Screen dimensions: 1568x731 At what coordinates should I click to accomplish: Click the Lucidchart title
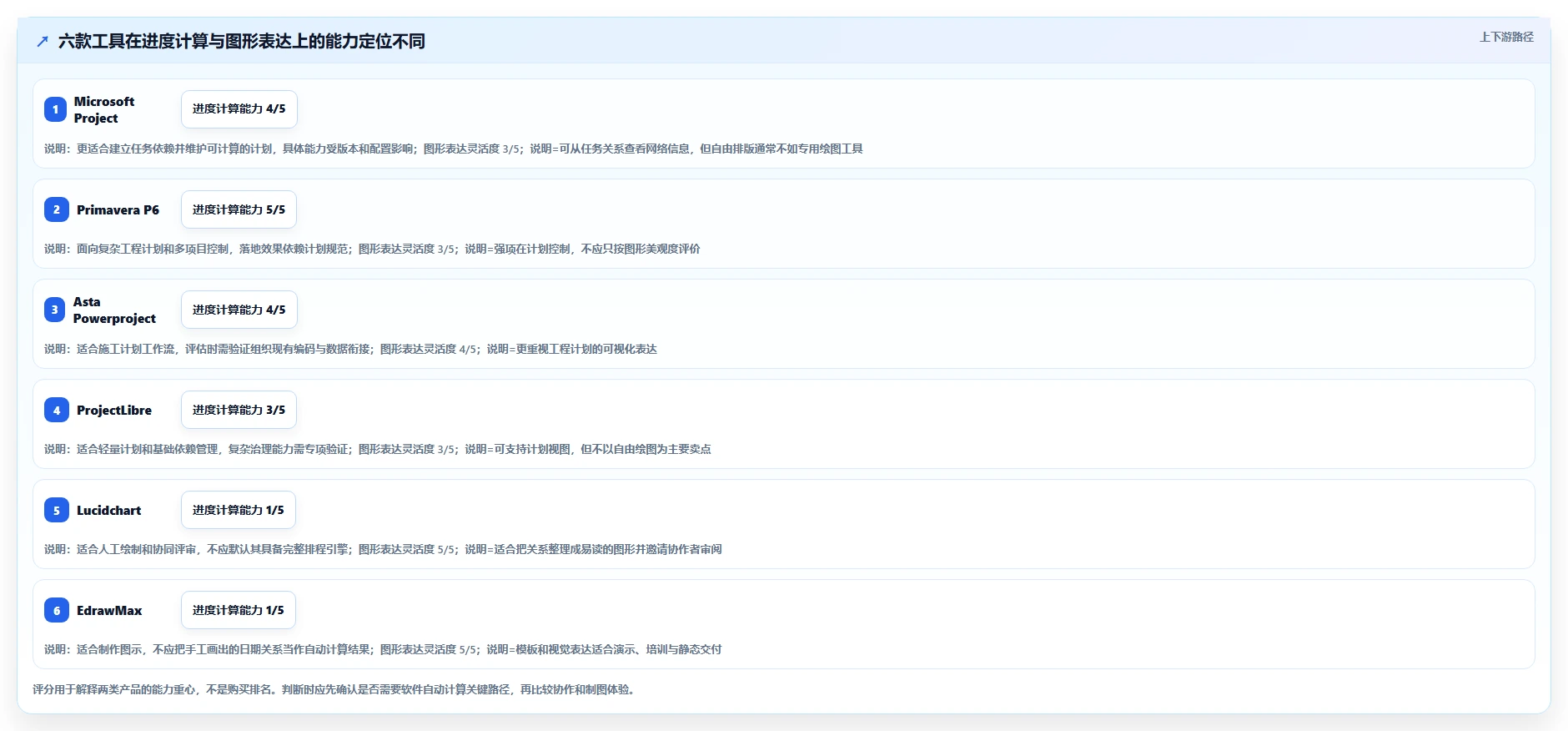coord(109,510)
